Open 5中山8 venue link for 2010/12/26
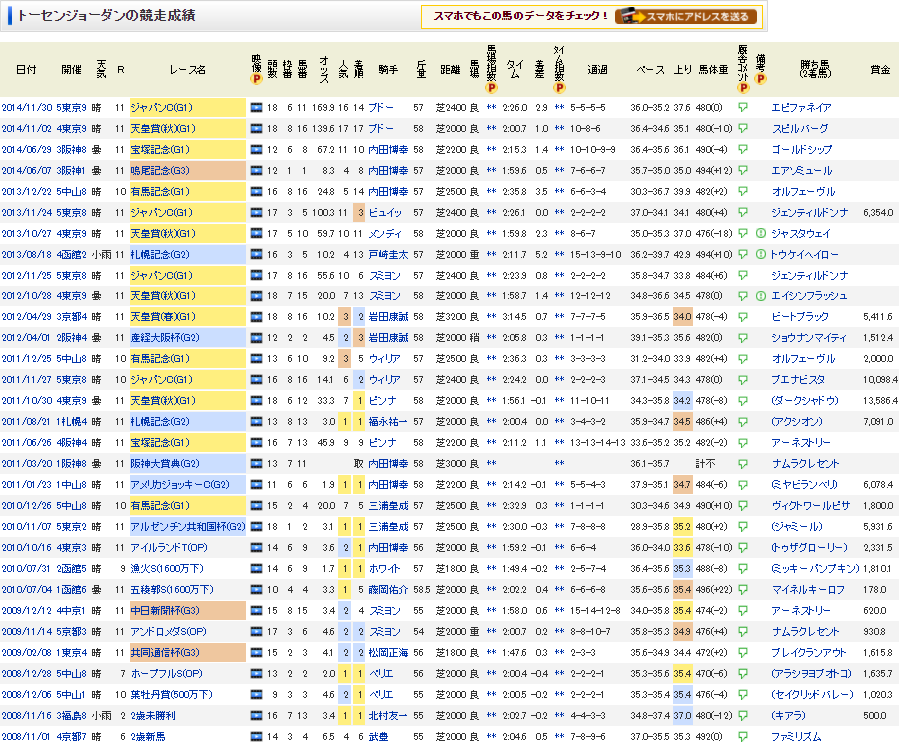This screenshot has height=742, width=899. point(72,506)
